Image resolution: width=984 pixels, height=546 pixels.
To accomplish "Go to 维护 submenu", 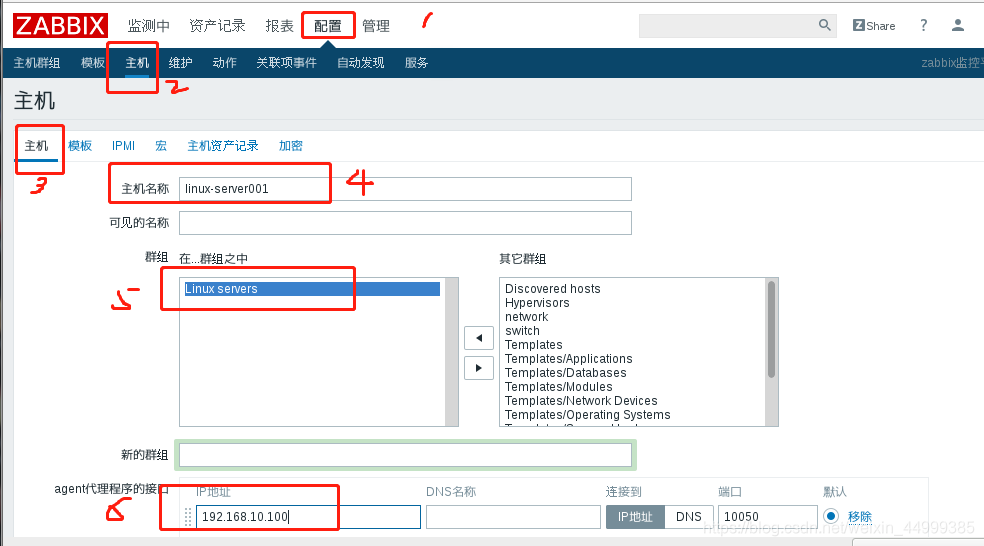I will (x=180, y=63).
